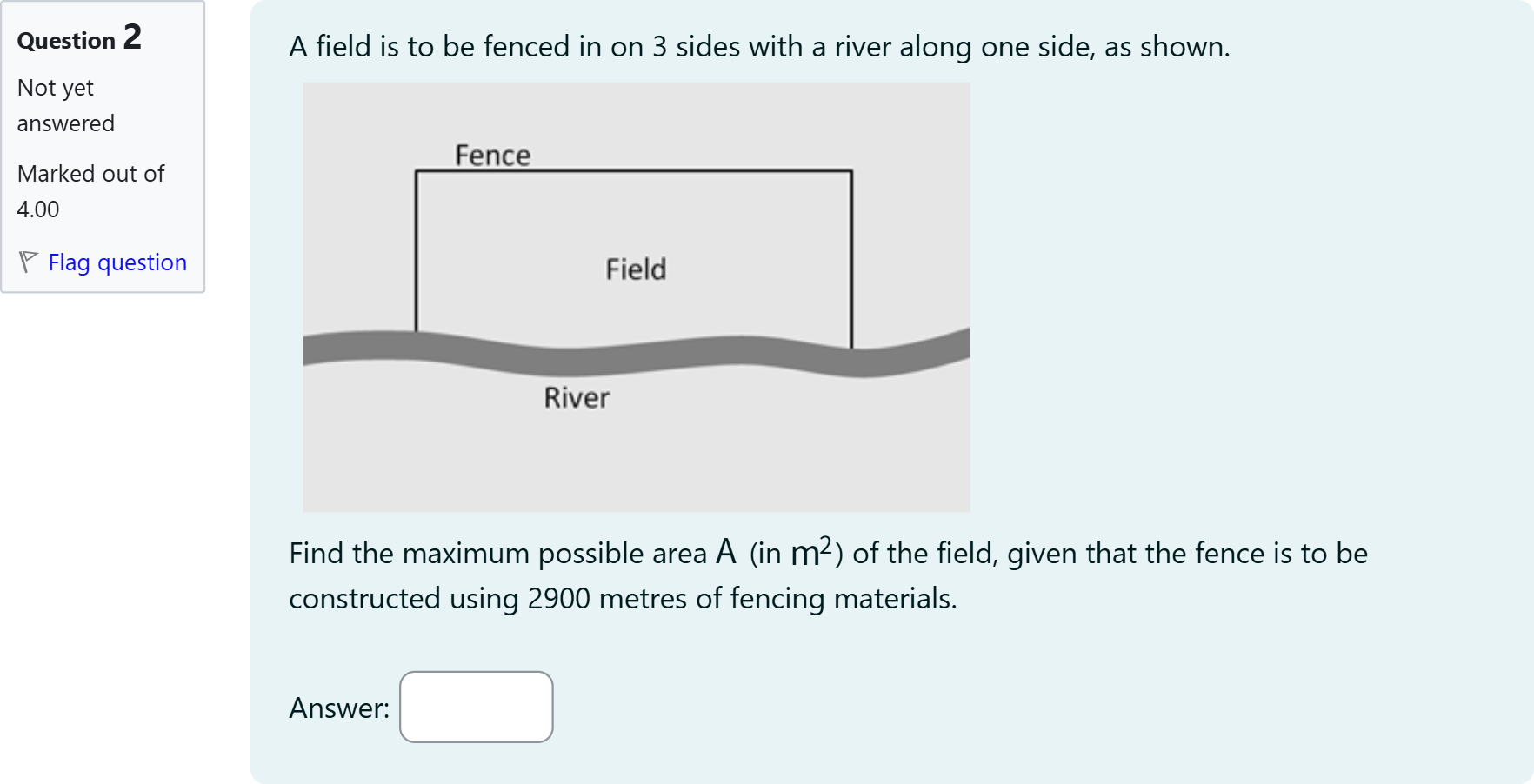1534x784 pixels.
Task: Click the Answer input box
Action: (476, 707)
